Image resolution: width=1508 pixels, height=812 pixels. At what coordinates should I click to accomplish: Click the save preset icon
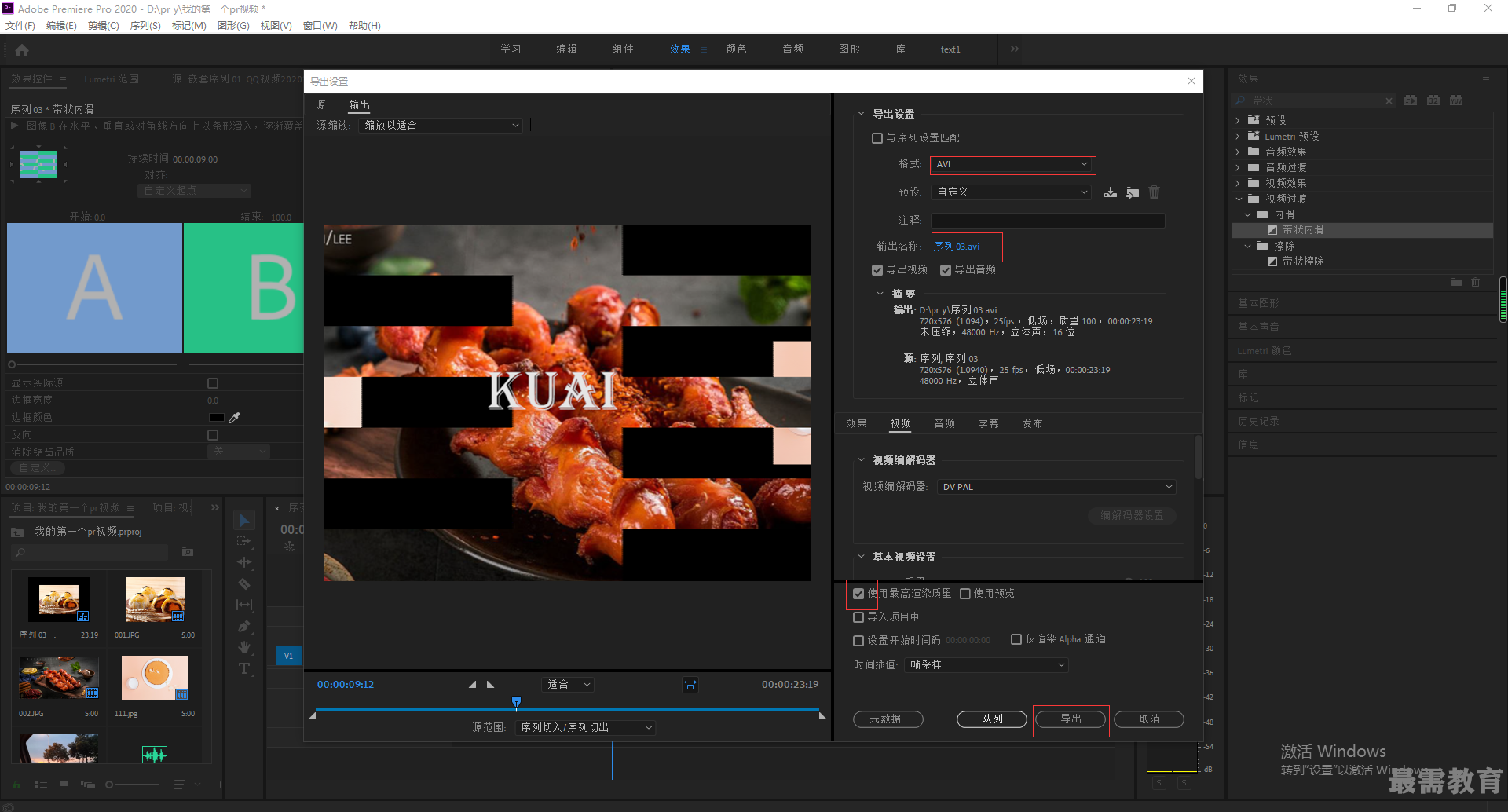pyautogui.click(x=1110, y=192)
